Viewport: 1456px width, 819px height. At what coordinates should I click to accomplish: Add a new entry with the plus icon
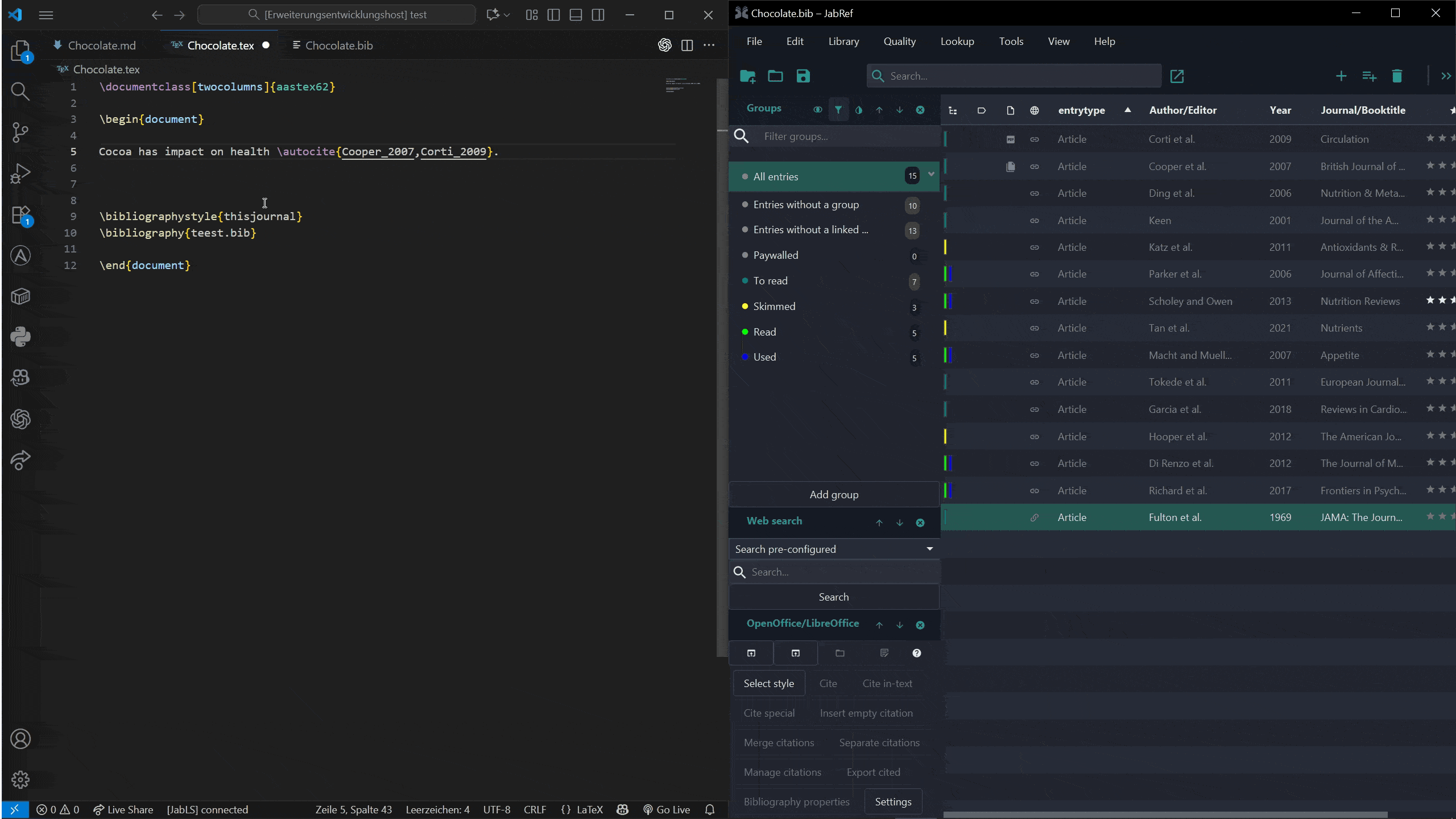pyautogui.click(x=1341, y=76)
